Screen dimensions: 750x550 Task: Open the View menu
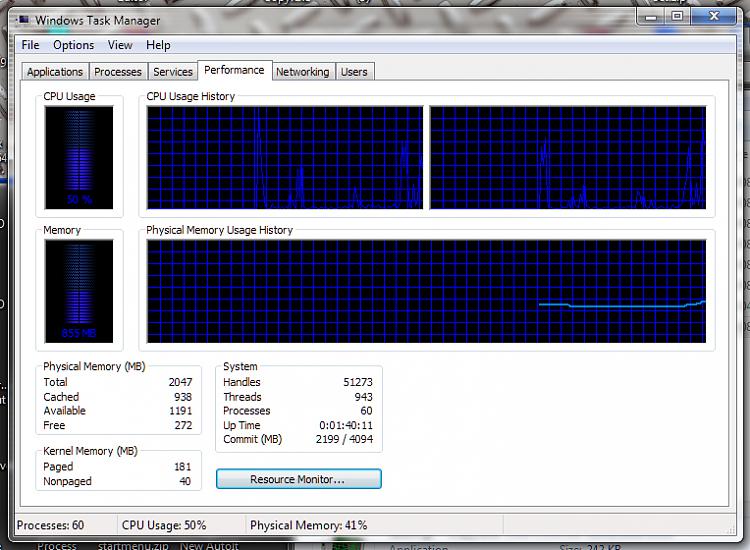click(120, 45)
